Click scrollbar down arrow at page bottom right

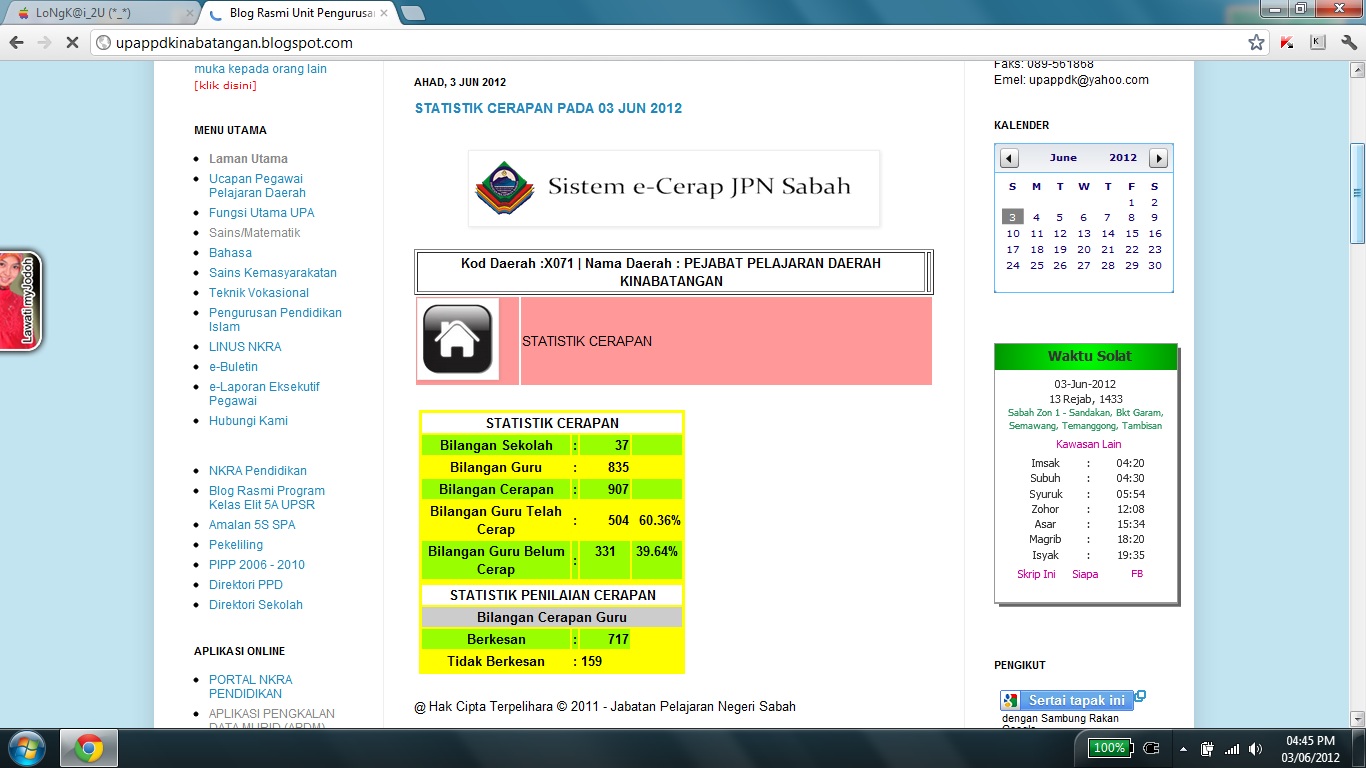click(x=1357, y=718)
